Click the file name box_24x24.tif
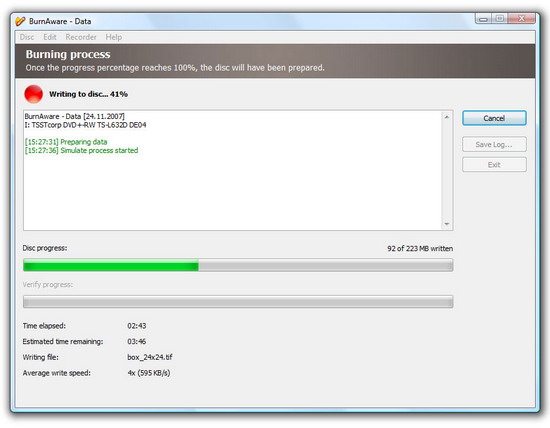Viewport: 550px width, 428px height. (x=150, y=357)
